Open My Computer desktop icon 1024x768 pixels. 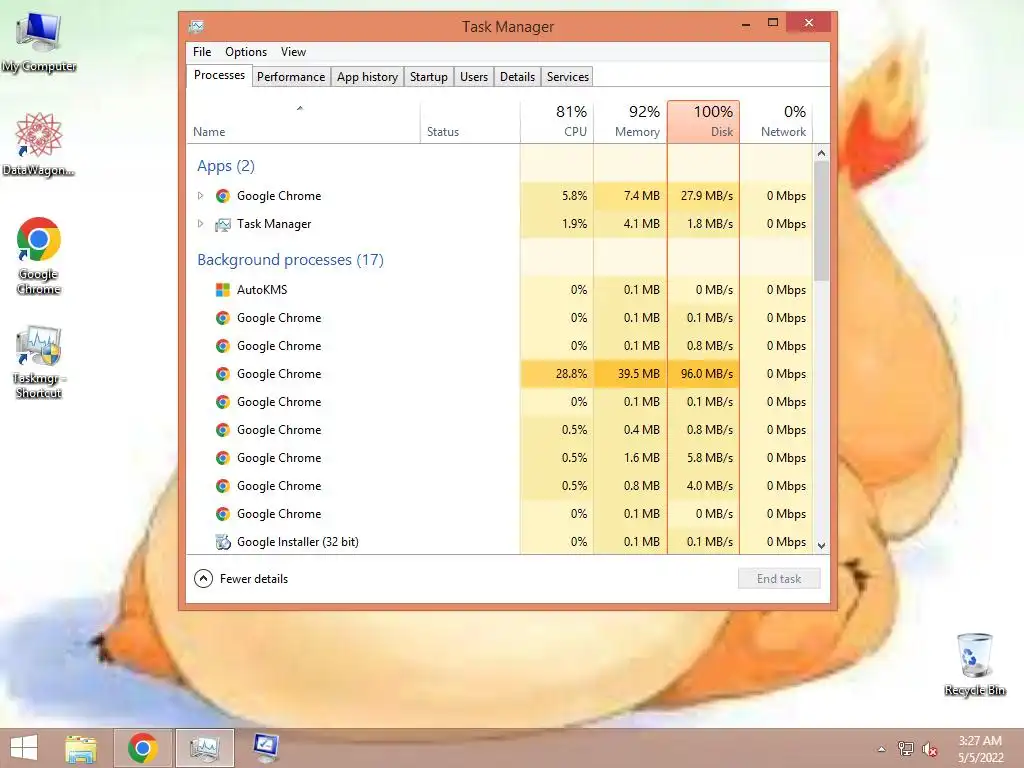click(x=39, y=42)
